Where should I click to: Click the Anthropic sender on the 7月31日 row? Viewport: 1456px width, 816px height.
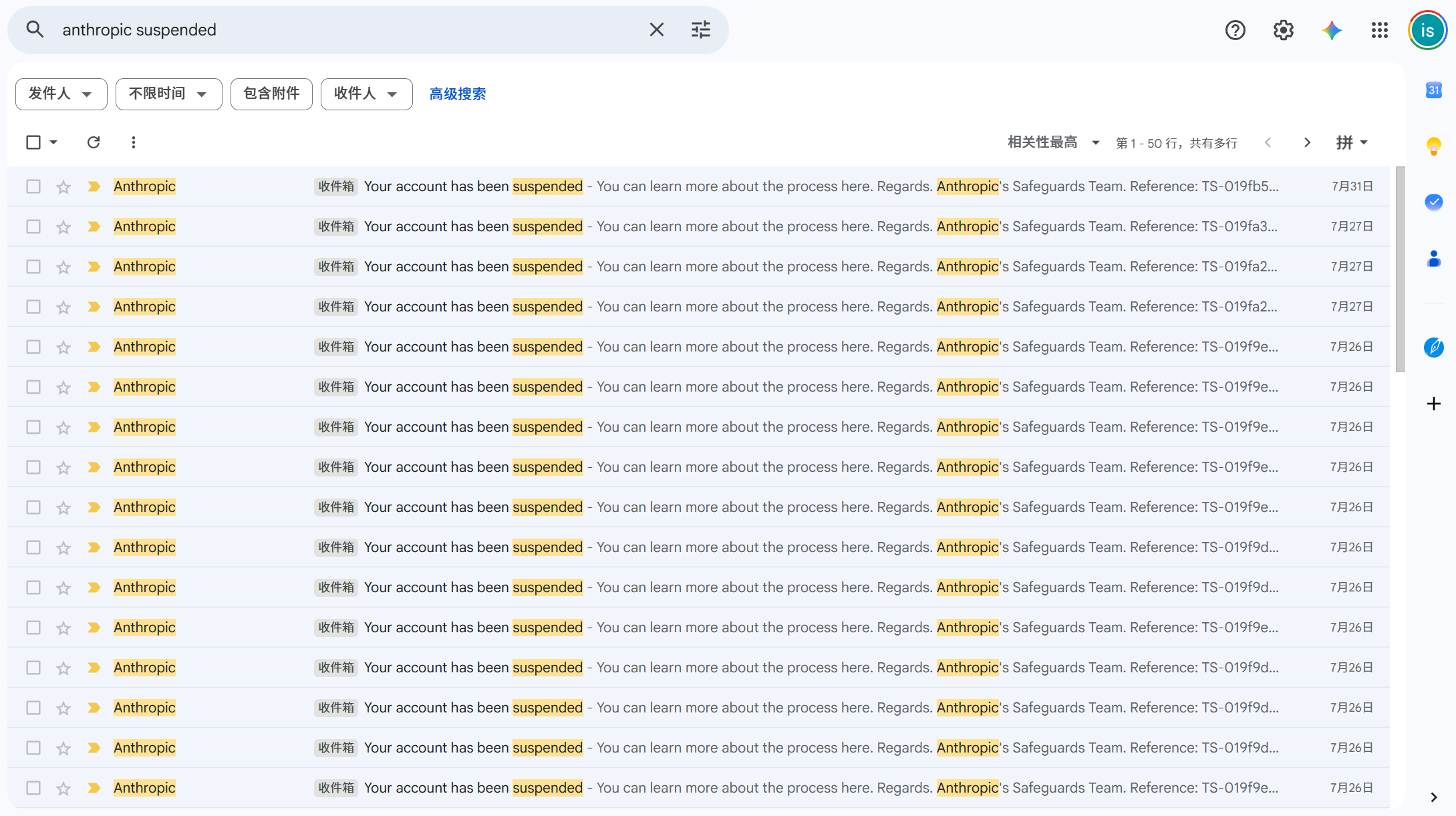tap(144, 186)
